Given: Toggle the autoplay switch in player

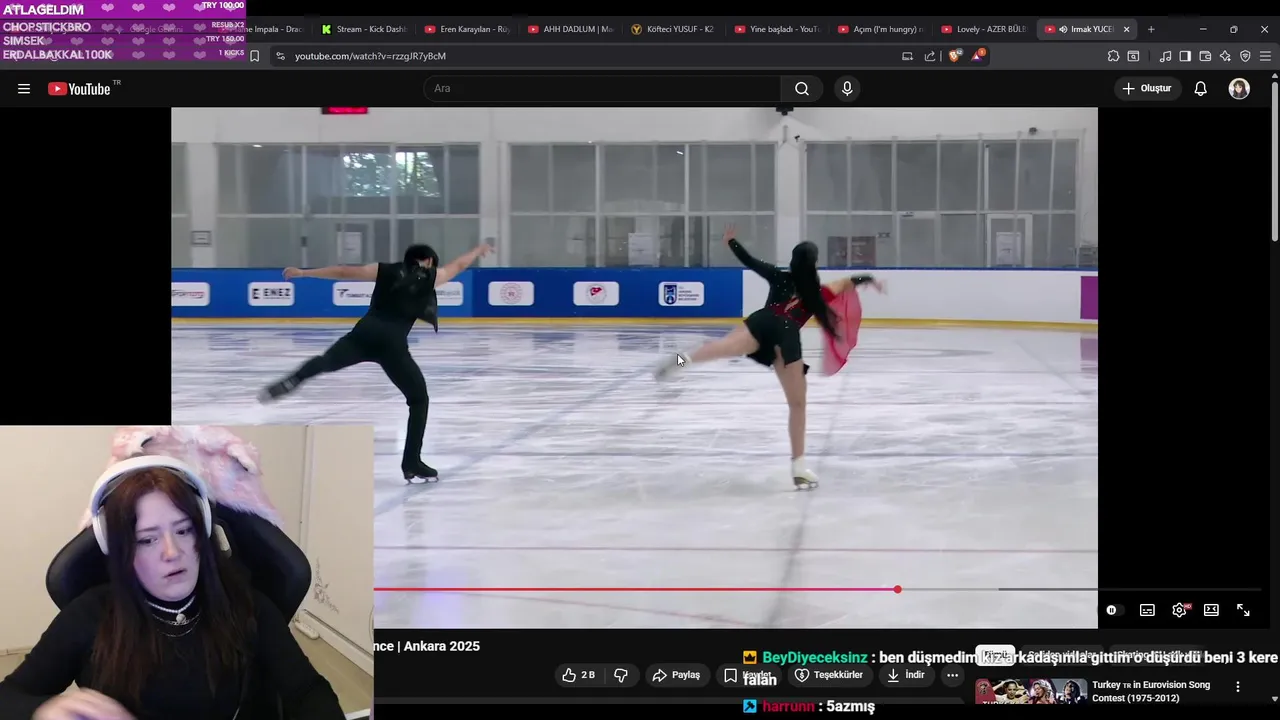Looking at the screenshot, I should pos(1111,610).
